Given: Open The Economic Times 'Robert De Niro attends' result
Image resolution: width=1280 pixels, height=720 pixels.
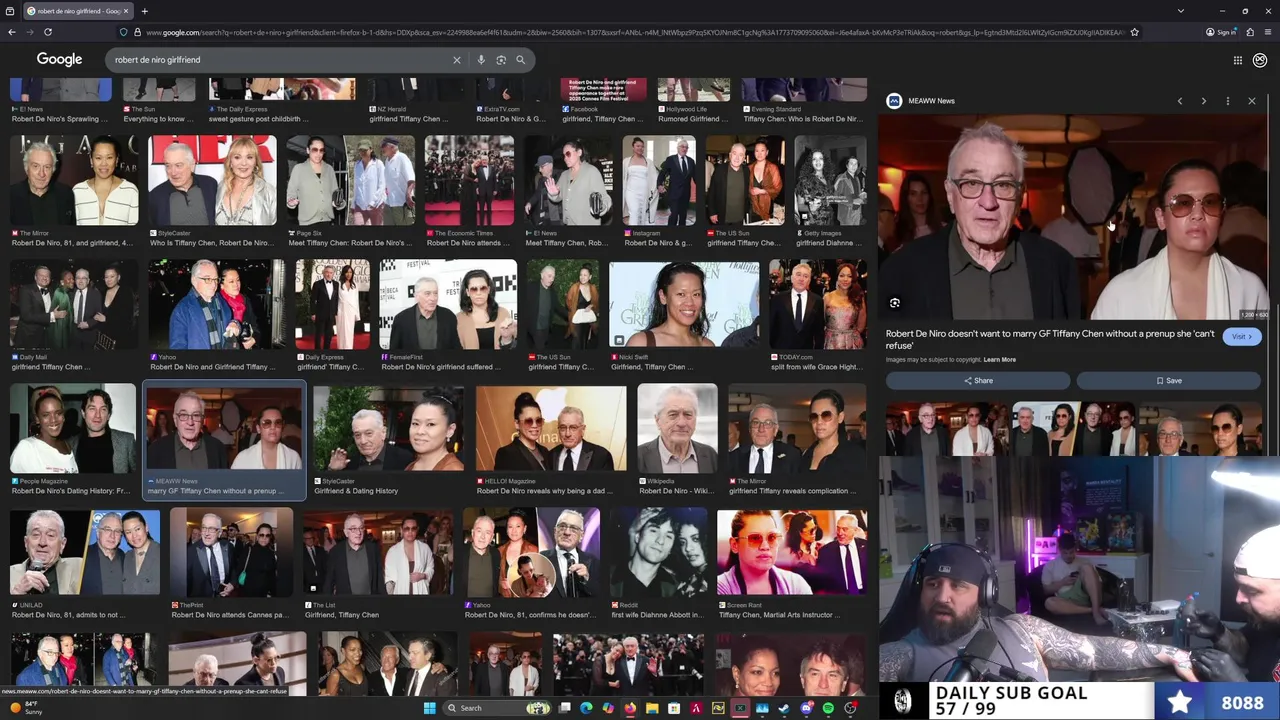Looking at the screenshot, I should coord(470,191).
